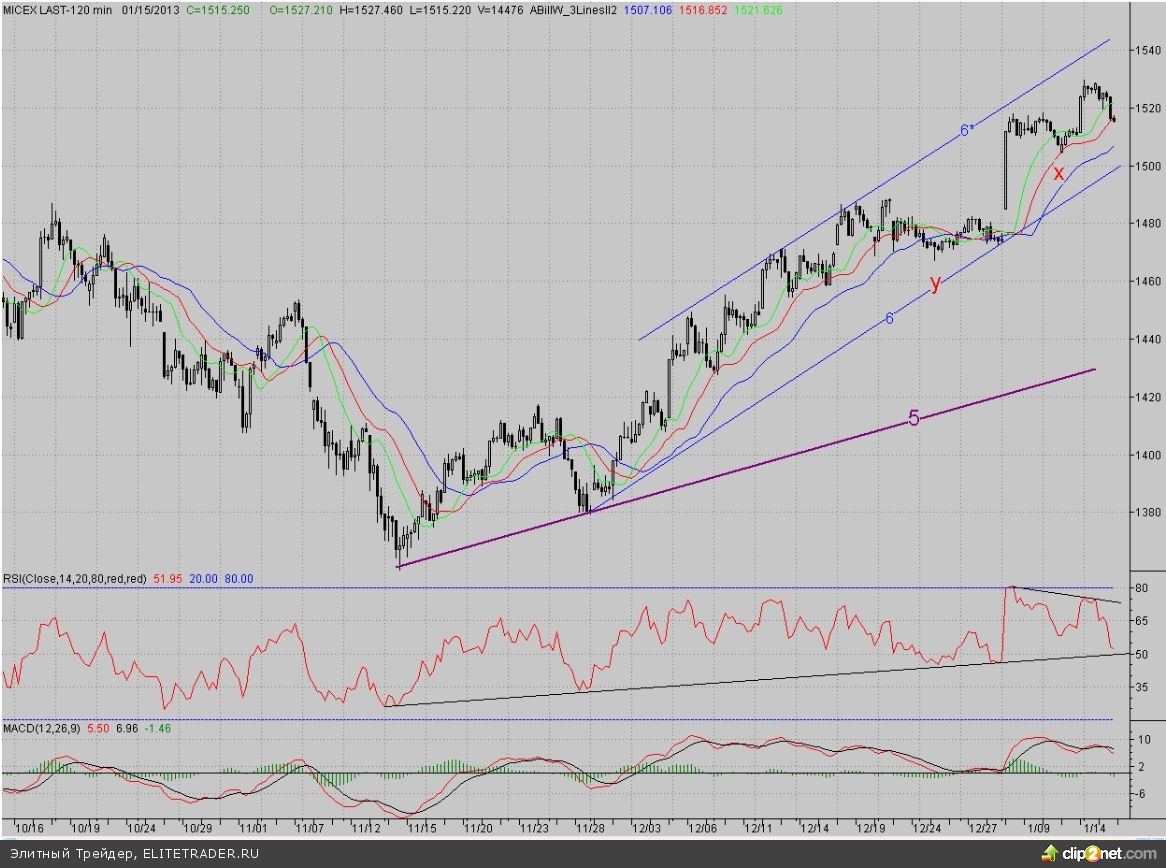Click the red 'x' wave marker

click(x=1058, y=173)
